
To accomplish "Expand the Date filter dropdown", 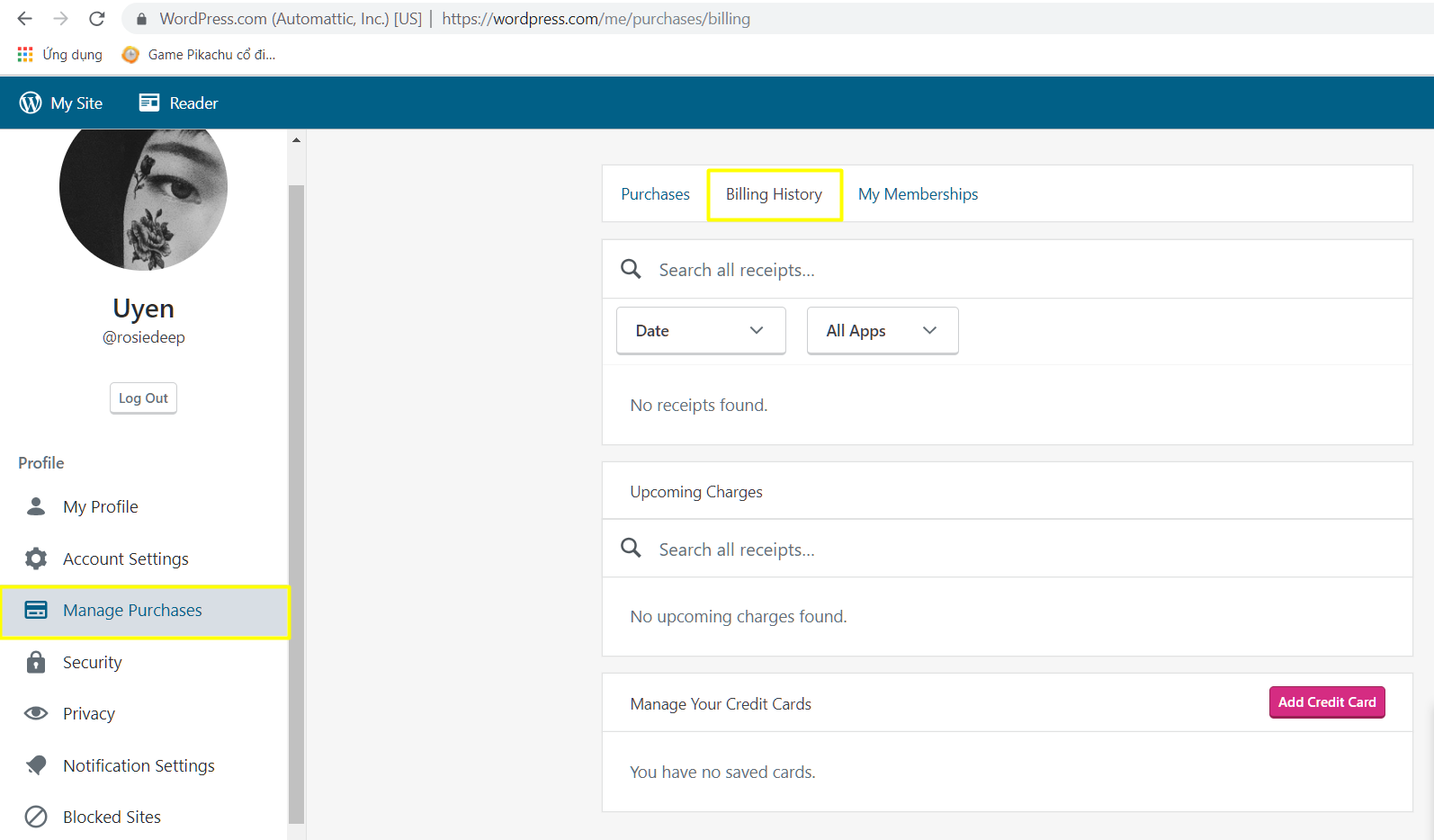I will point(700,330).
